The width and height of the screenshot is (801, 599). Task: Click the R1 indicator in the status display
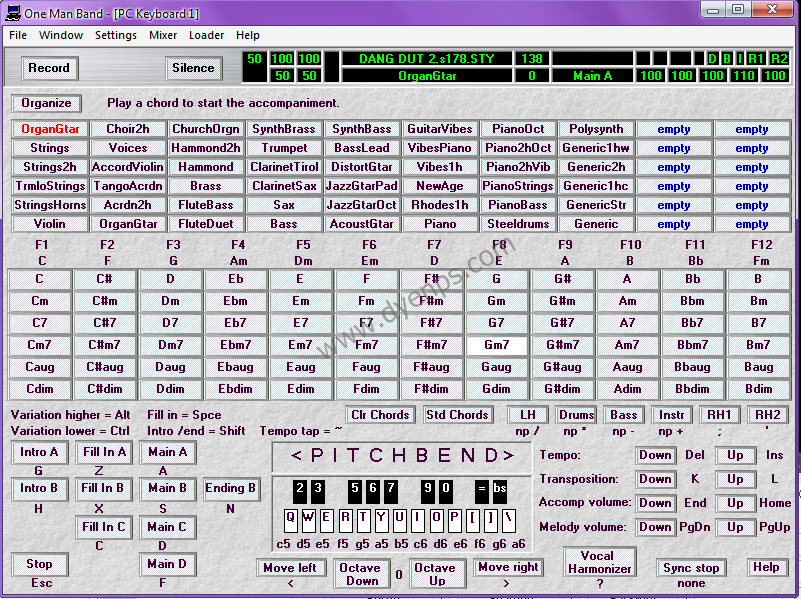(x=755, y=59)
